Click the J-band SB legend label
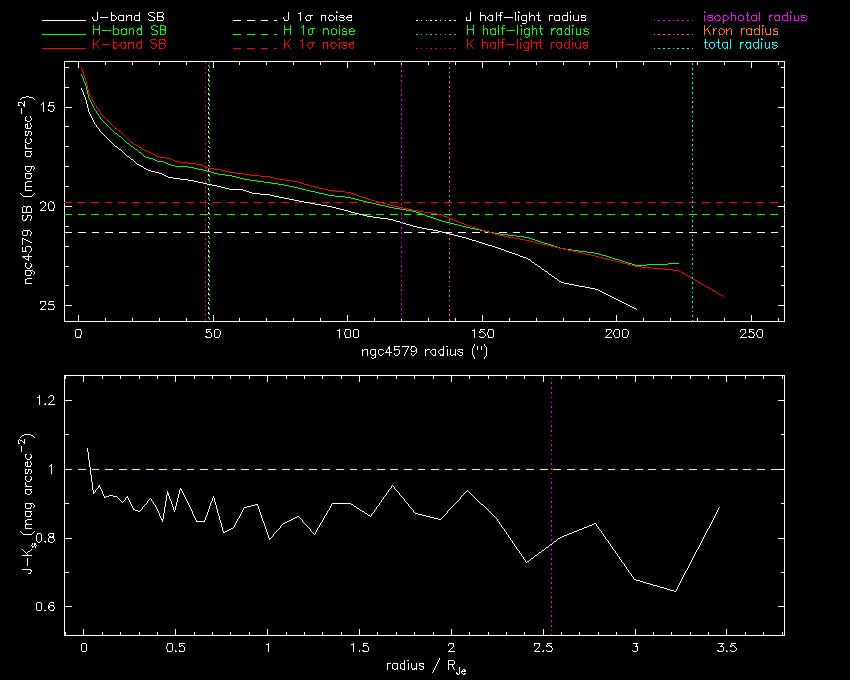 (x=129, y=18)
